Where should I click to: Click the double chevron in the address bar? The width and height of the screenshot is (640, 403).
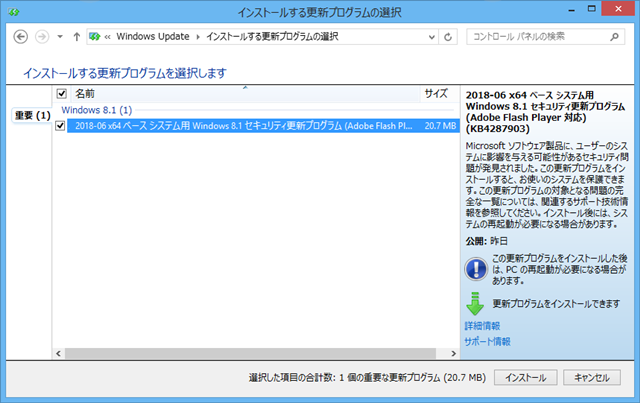(107, 37)
